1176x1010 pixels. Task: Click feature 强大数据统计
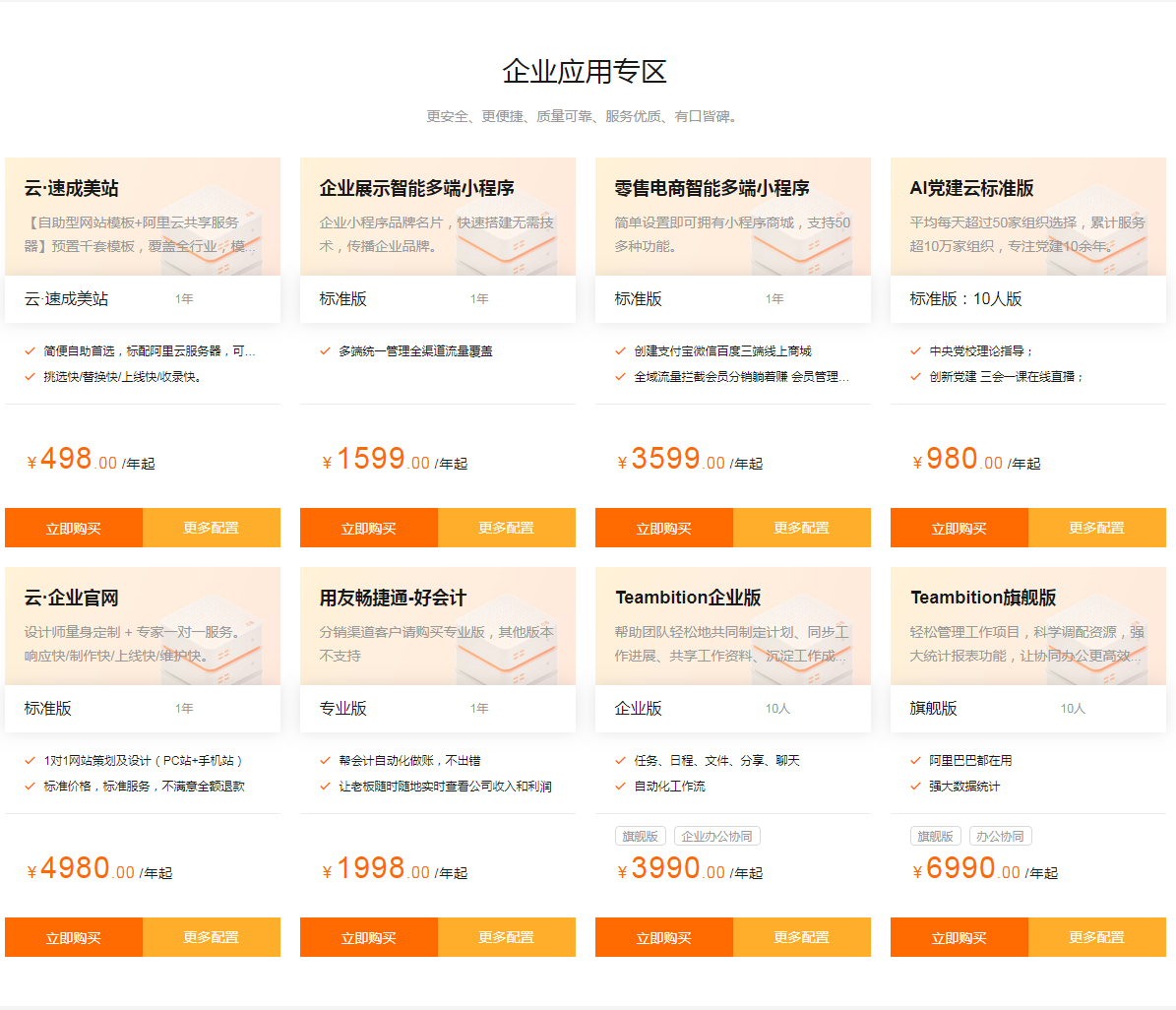coord(964,787)
